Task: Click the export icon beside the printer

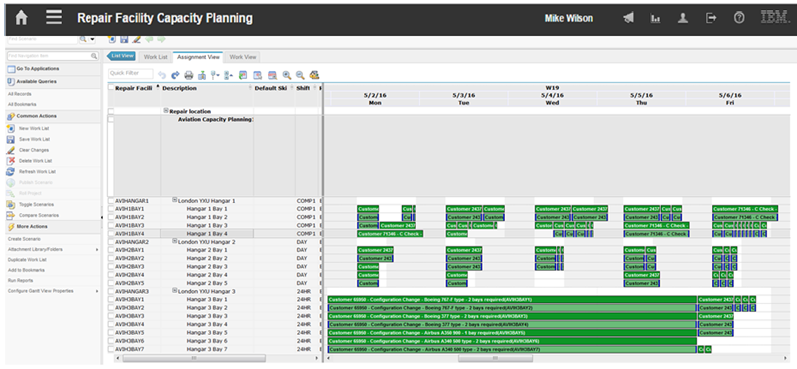Action: [x=202, y=75]
